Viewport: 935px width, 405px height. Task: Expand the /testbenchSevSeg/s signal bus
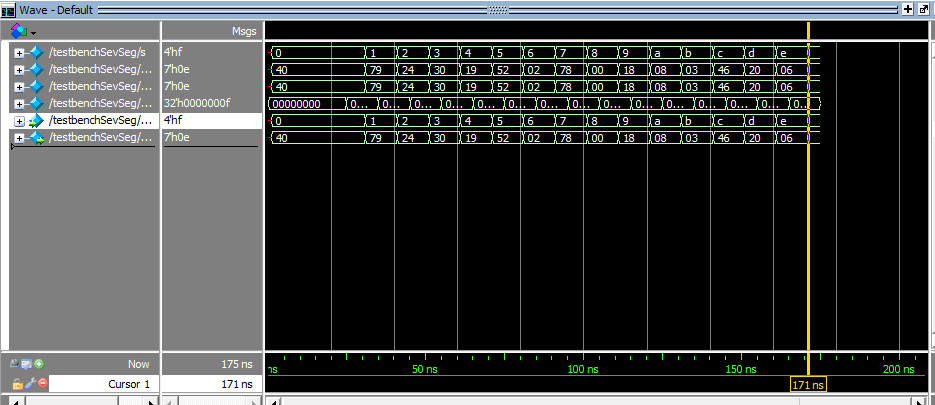(19, 52)
